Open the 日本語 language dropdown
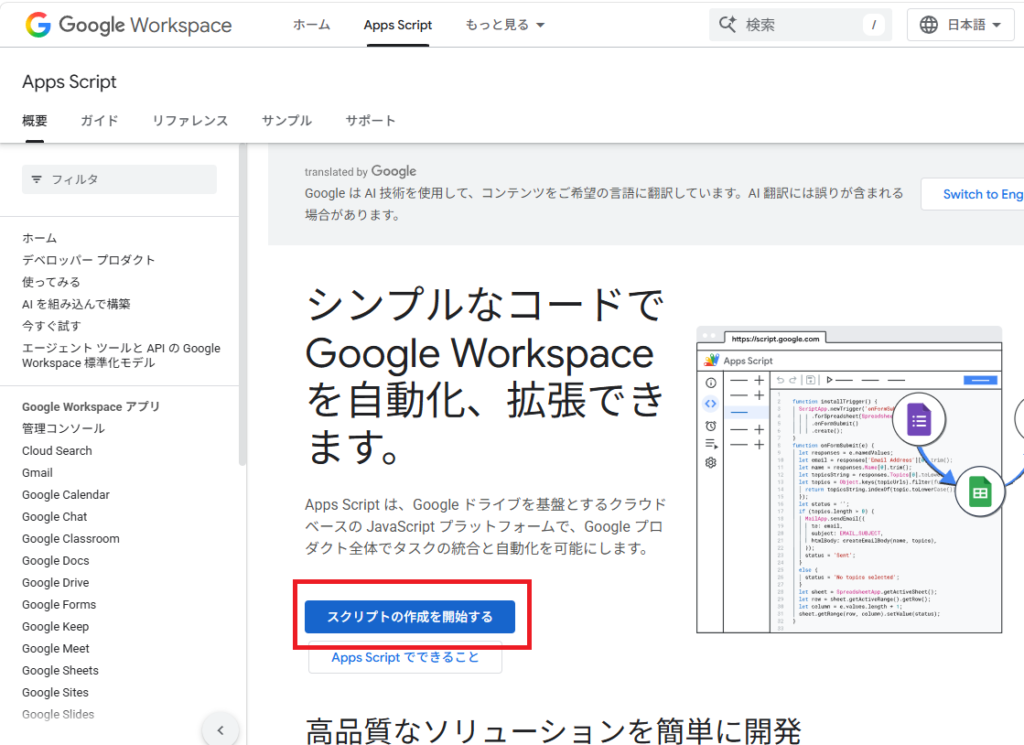This screenshot has height=745, width=1024. click(x=961, y=25)
